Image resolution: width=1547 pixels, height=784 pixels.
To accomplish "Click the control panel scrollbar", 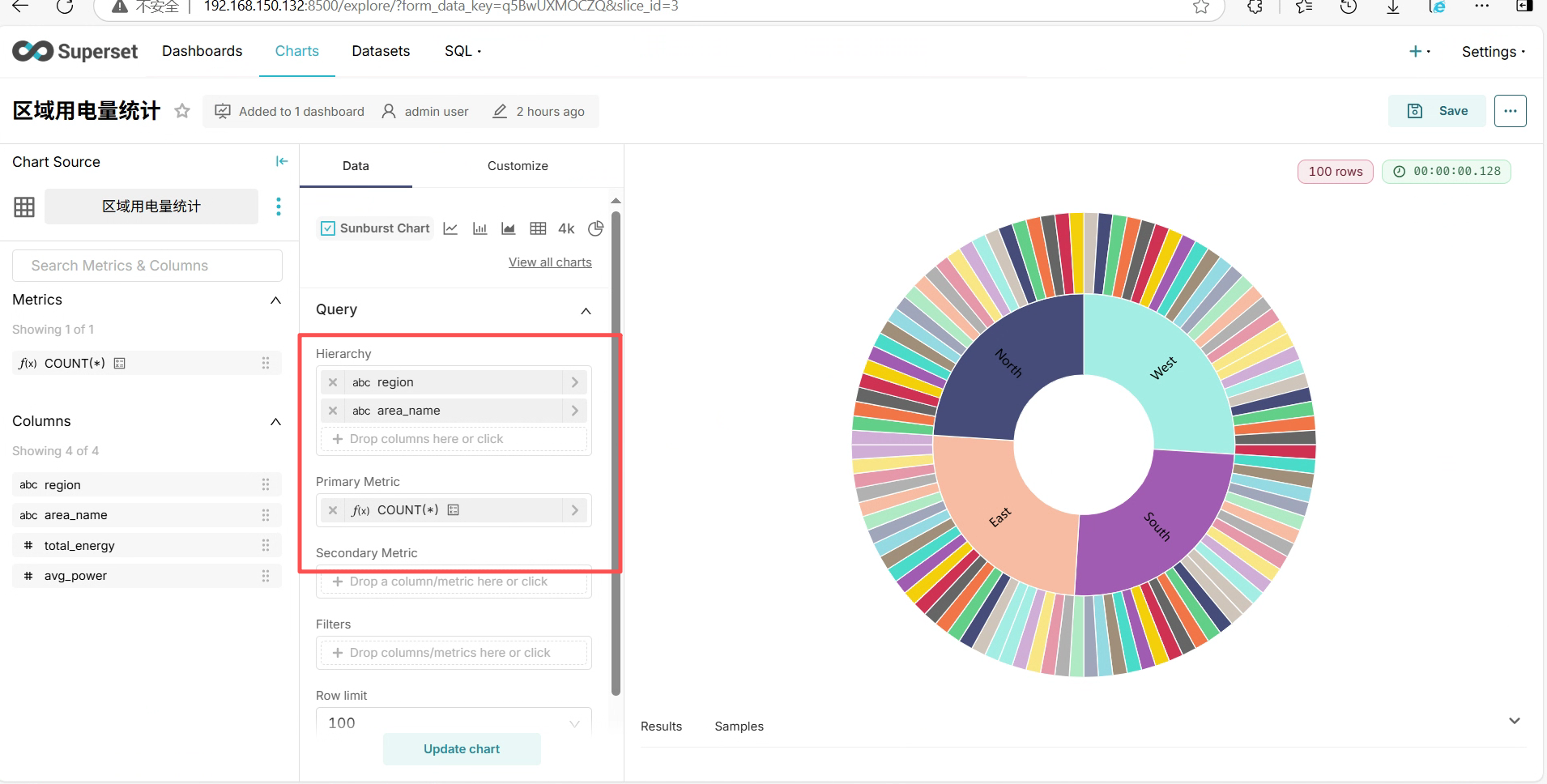I will coord(616,454).
